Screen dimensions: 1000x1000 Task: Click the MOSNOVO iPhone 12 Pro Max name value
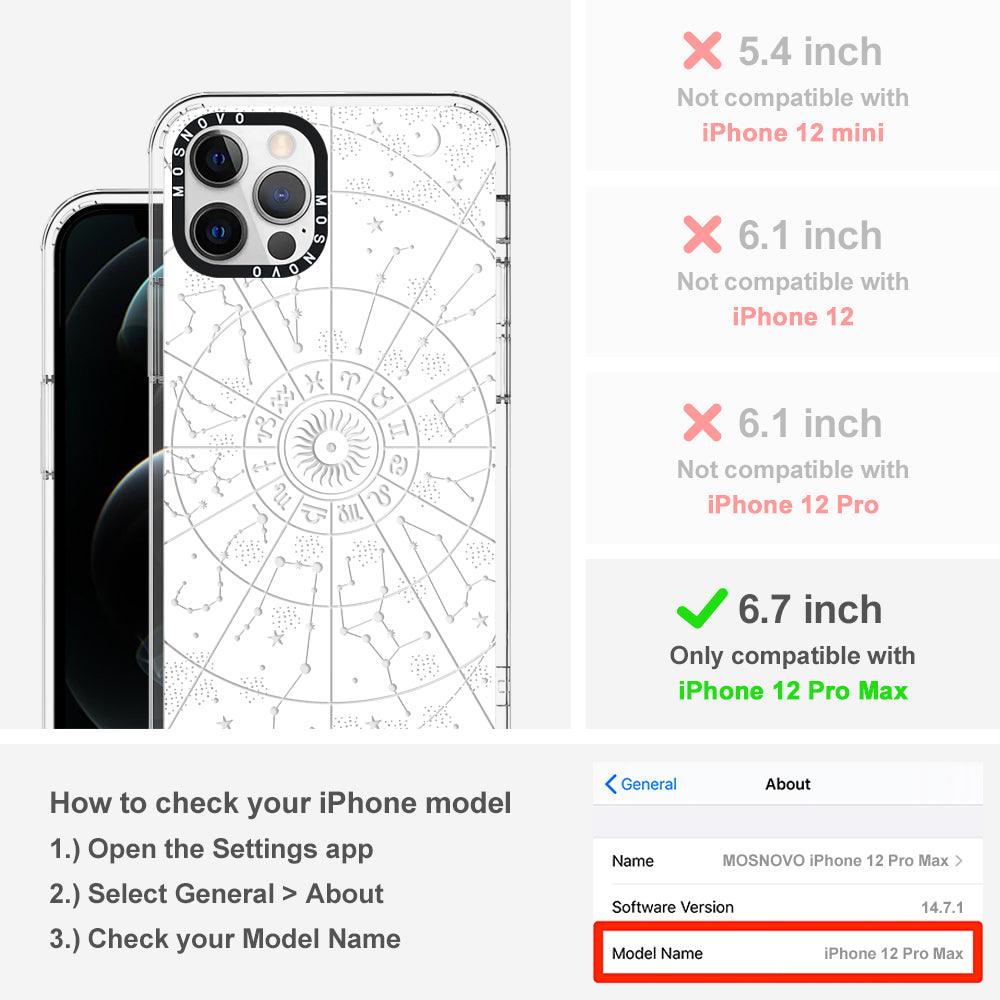(x=835, y=860)
